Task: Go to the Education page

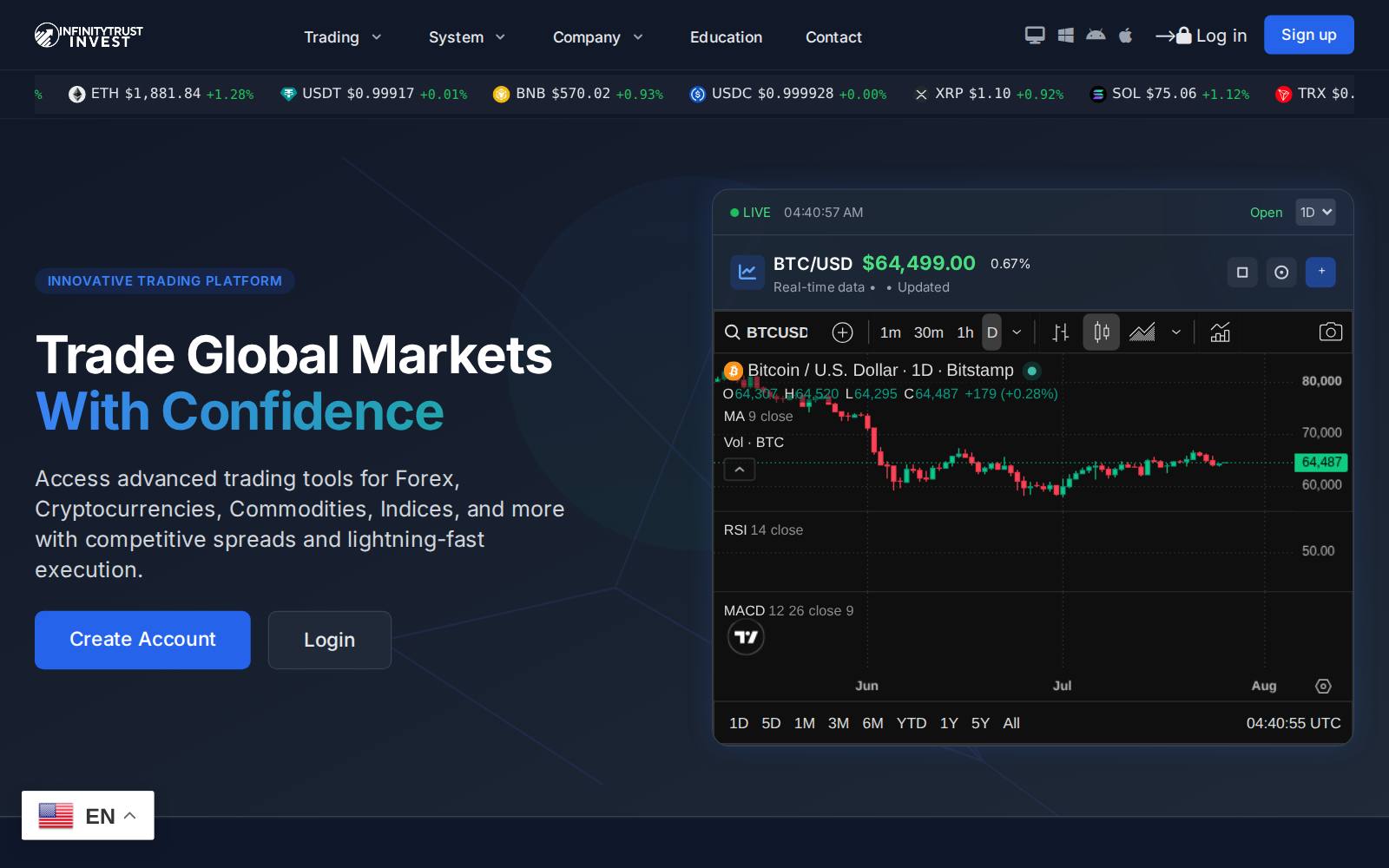Action: [726, 37]
